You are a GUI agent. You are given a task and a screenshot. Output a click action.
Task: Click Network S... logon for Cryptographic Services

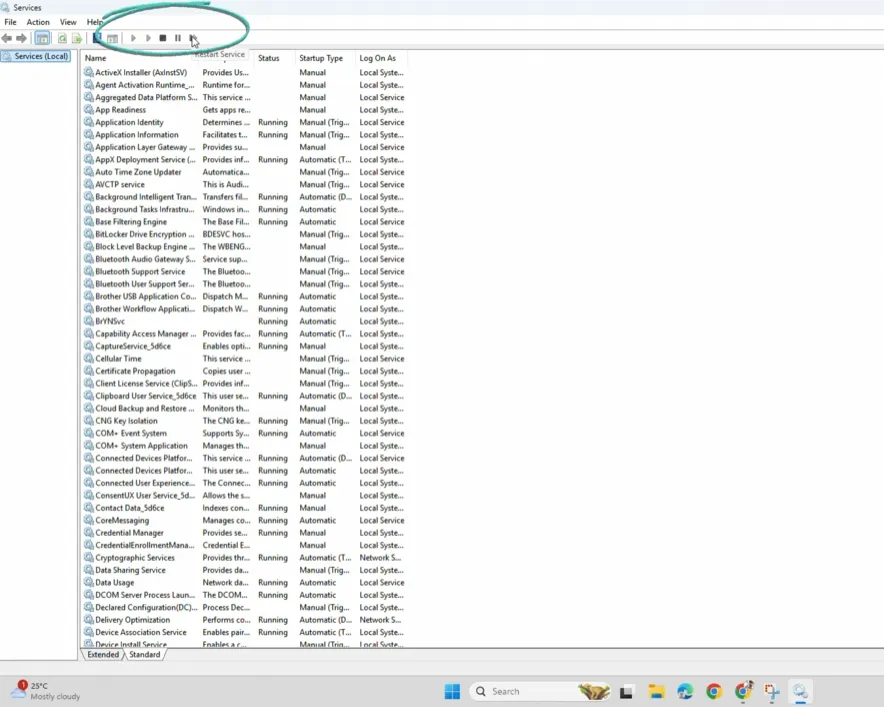(x=380, y=558)
